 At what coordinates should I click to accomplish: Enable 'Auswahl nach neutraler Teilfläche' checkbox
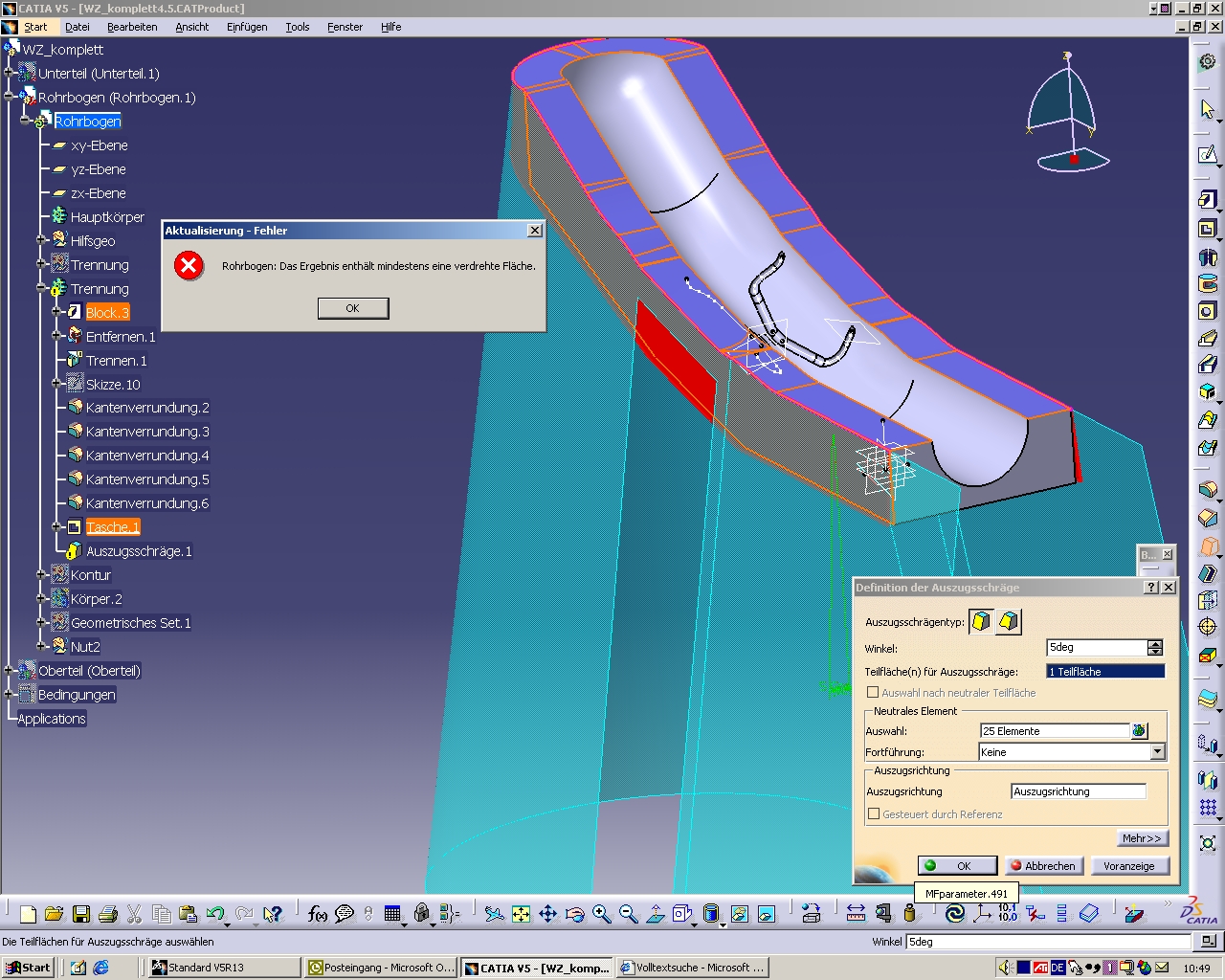[x=873, y=692]
